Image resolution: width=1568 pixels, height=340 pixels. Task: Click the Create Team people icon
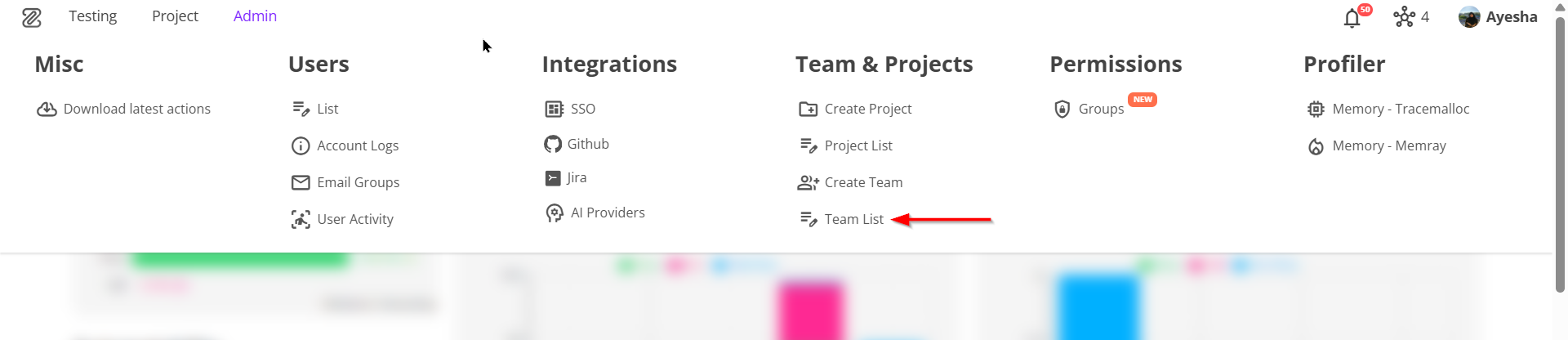808,183
